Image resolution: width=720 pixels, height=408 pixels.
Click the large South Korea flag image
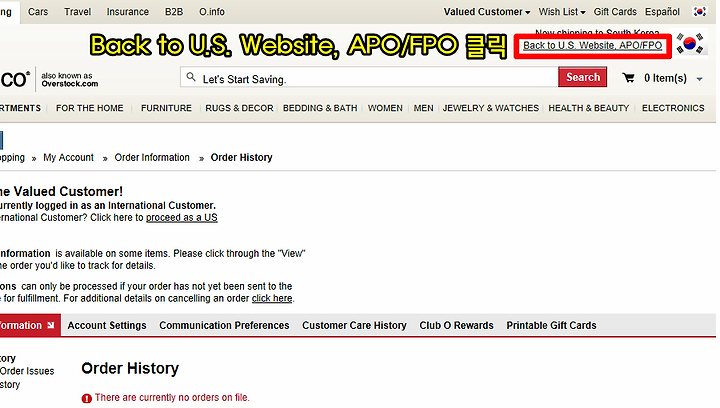[x=690, y=44]
